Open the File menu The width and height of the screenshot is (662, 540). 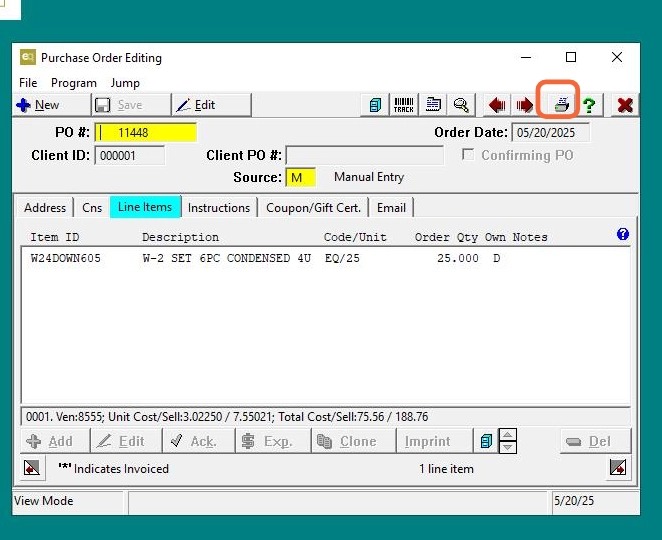coord(28,83)
